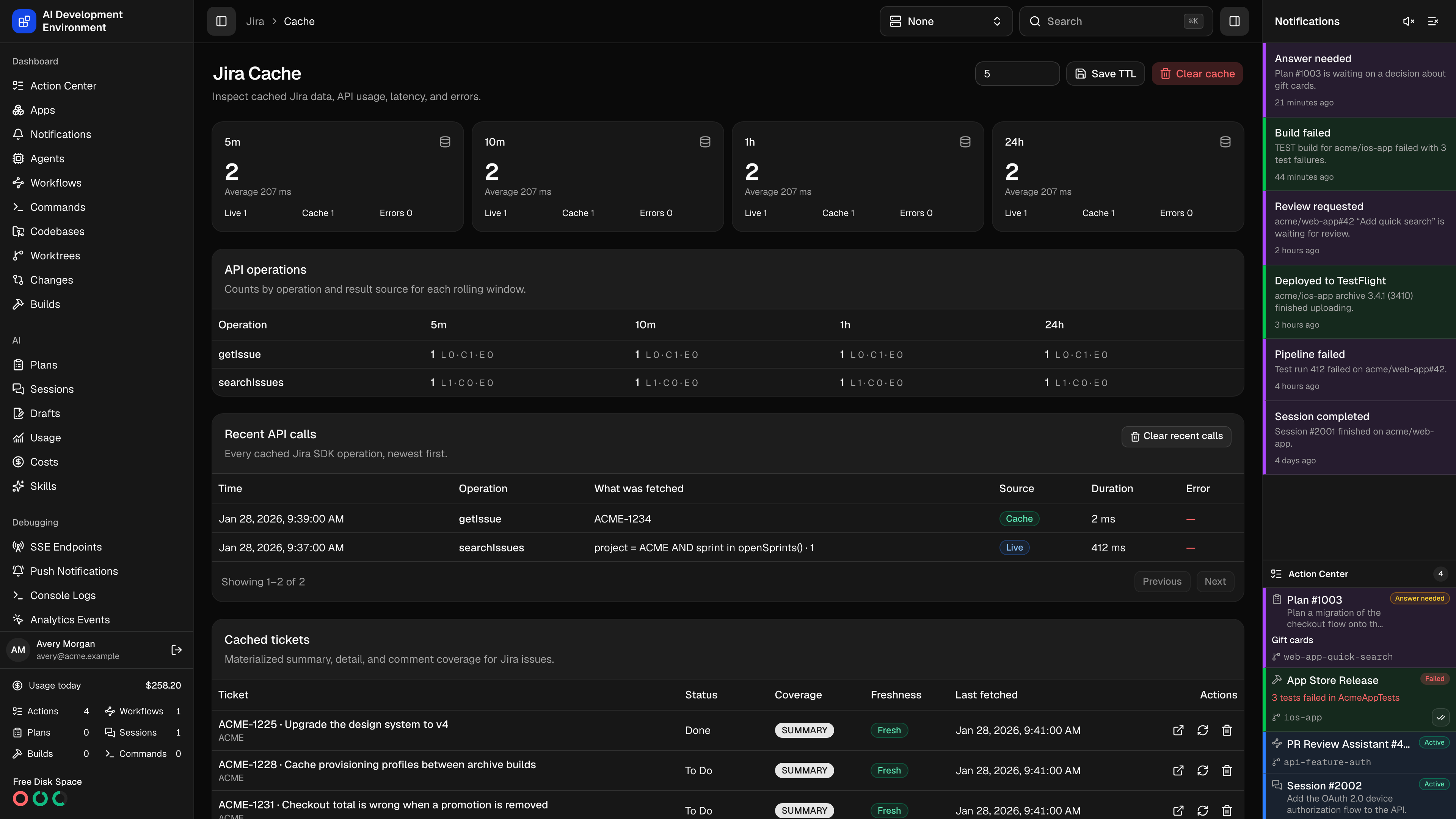The width and height of the screenshot is (1456, 819).
Task: Navigate to Console Logs
Action: (97, 596)
